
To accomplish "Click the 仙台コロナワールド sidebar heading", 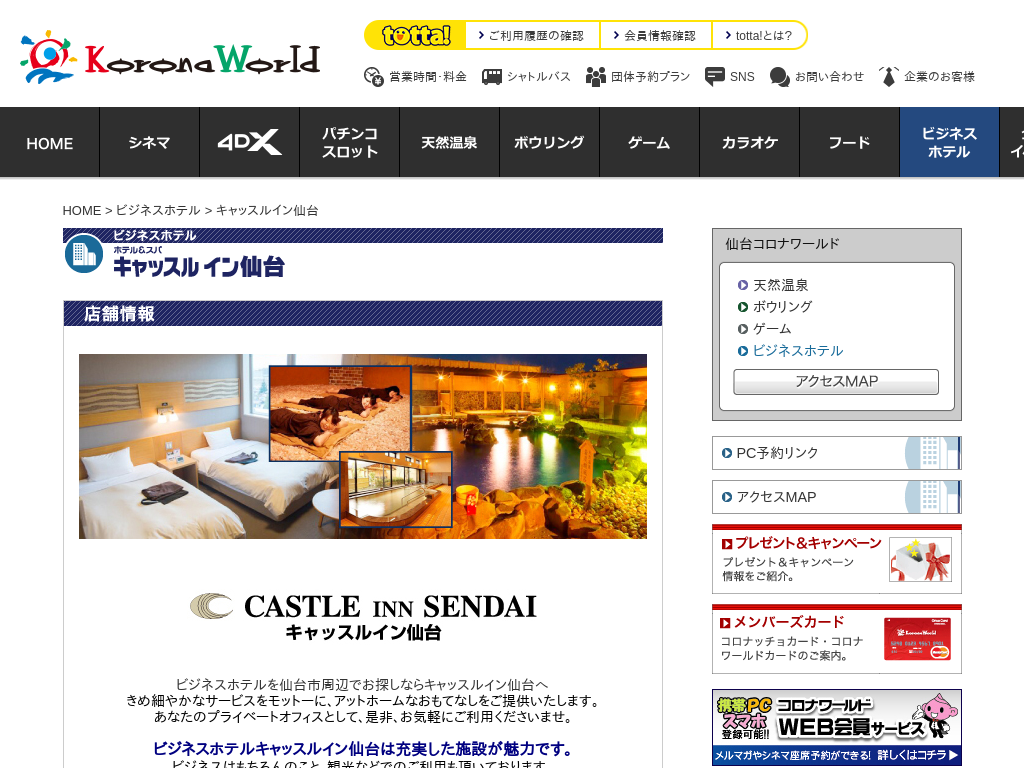I will click(782, 244).
